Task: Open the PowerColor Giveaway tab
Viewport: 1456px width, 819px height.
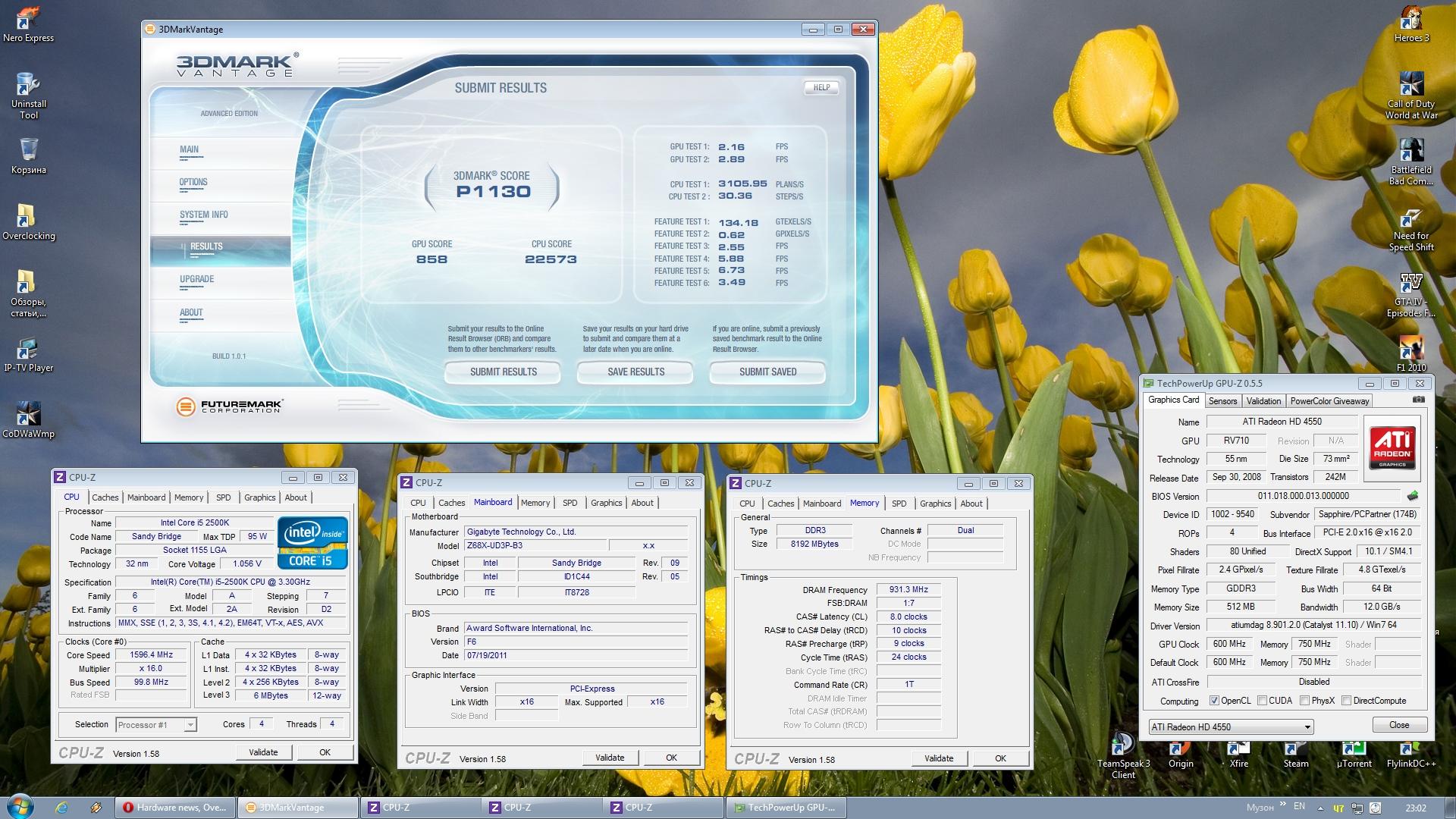Action: coord(1329,401)
